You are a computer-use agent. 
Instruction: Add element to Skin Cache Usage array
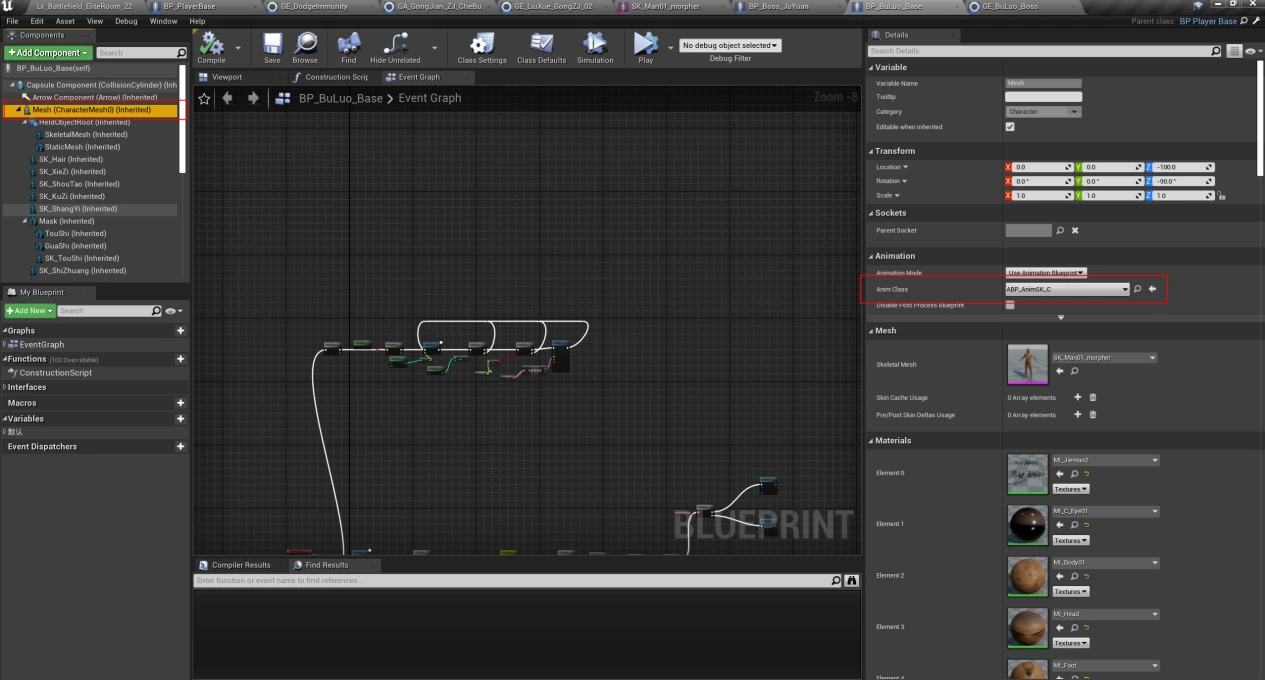tap(1077, 397)
